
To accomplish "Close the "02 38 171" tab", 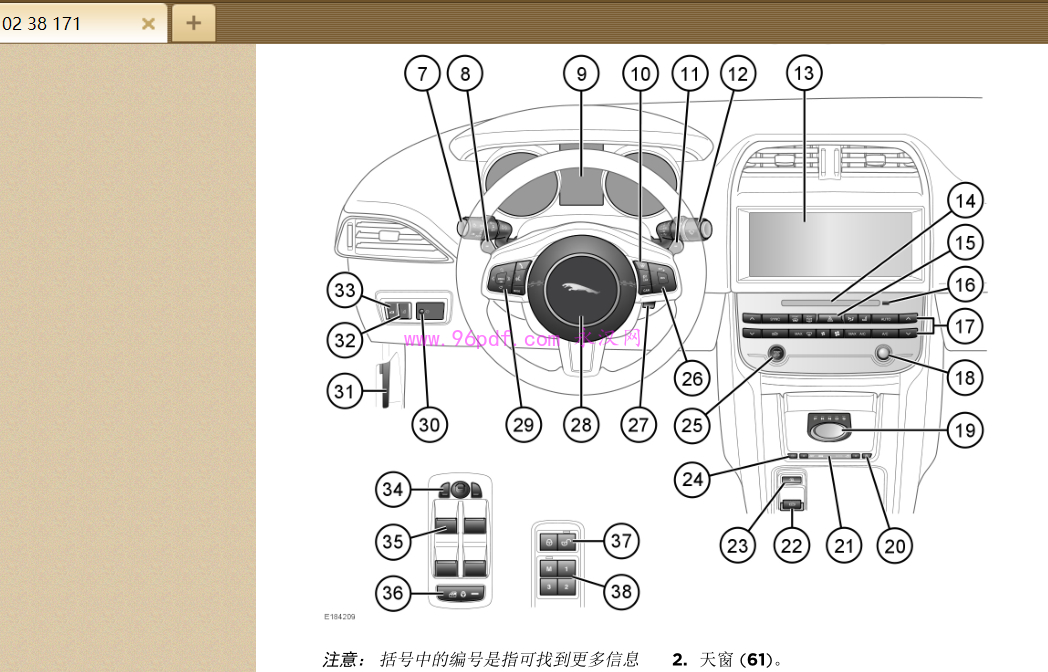I will pos(148,24).
